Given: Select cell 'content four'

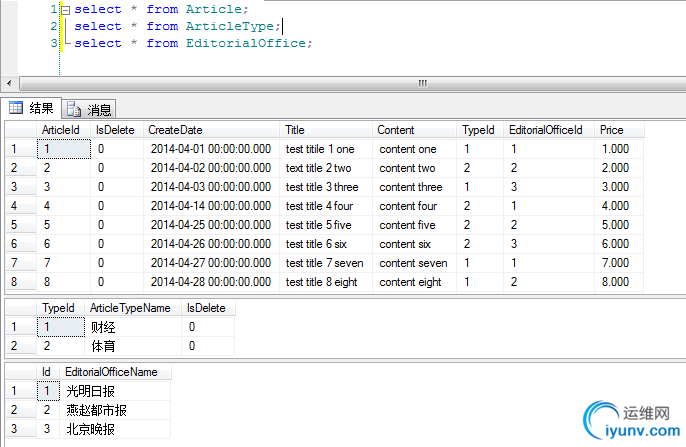Looking at the screenshot, I should coord(414,206).
